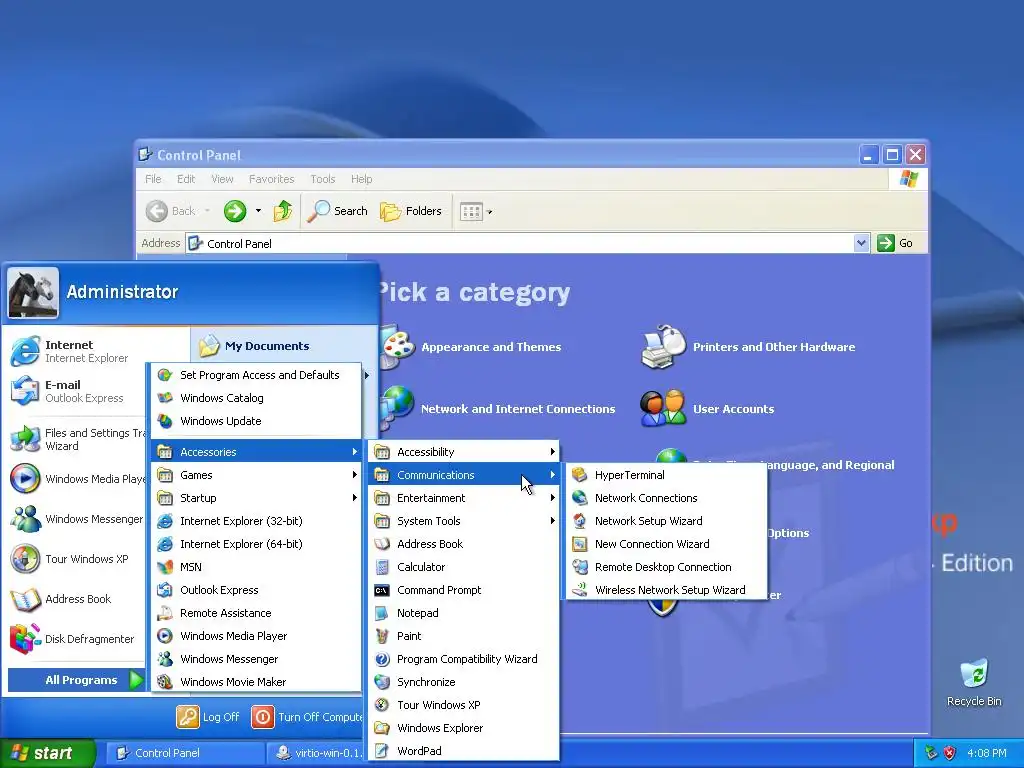
Task: Open Disk Defragmenter from Start menu
Action: (77, 639)
